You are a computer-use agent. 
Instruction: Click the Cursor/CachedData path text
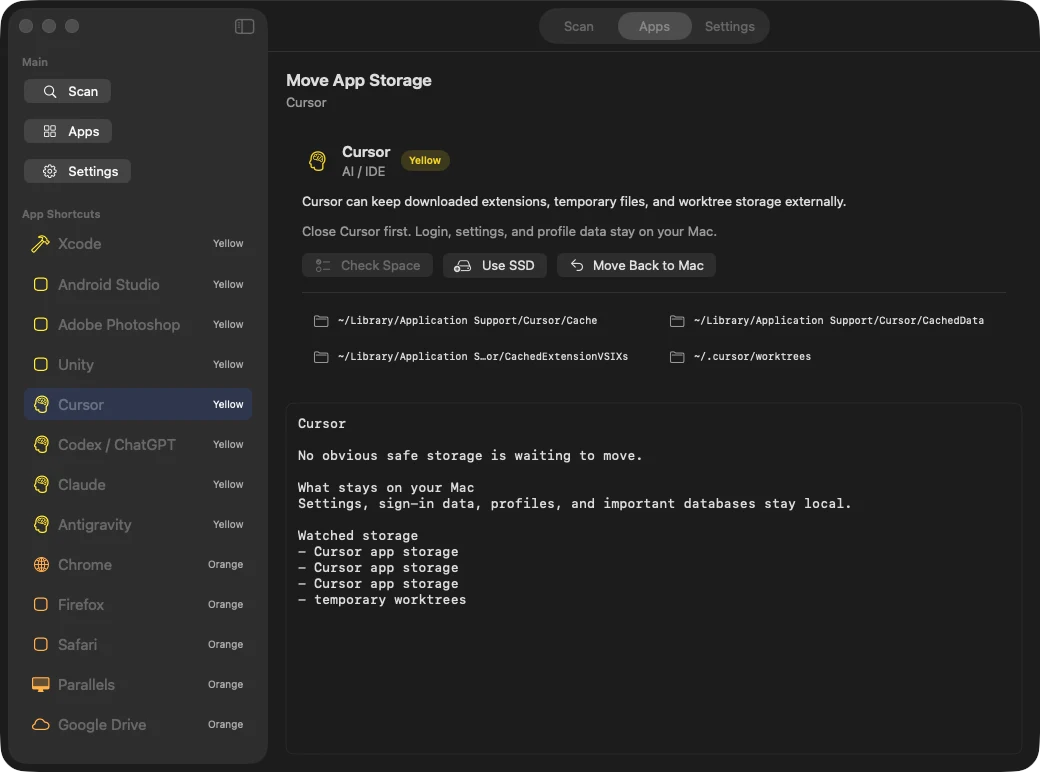coord(838,320)
